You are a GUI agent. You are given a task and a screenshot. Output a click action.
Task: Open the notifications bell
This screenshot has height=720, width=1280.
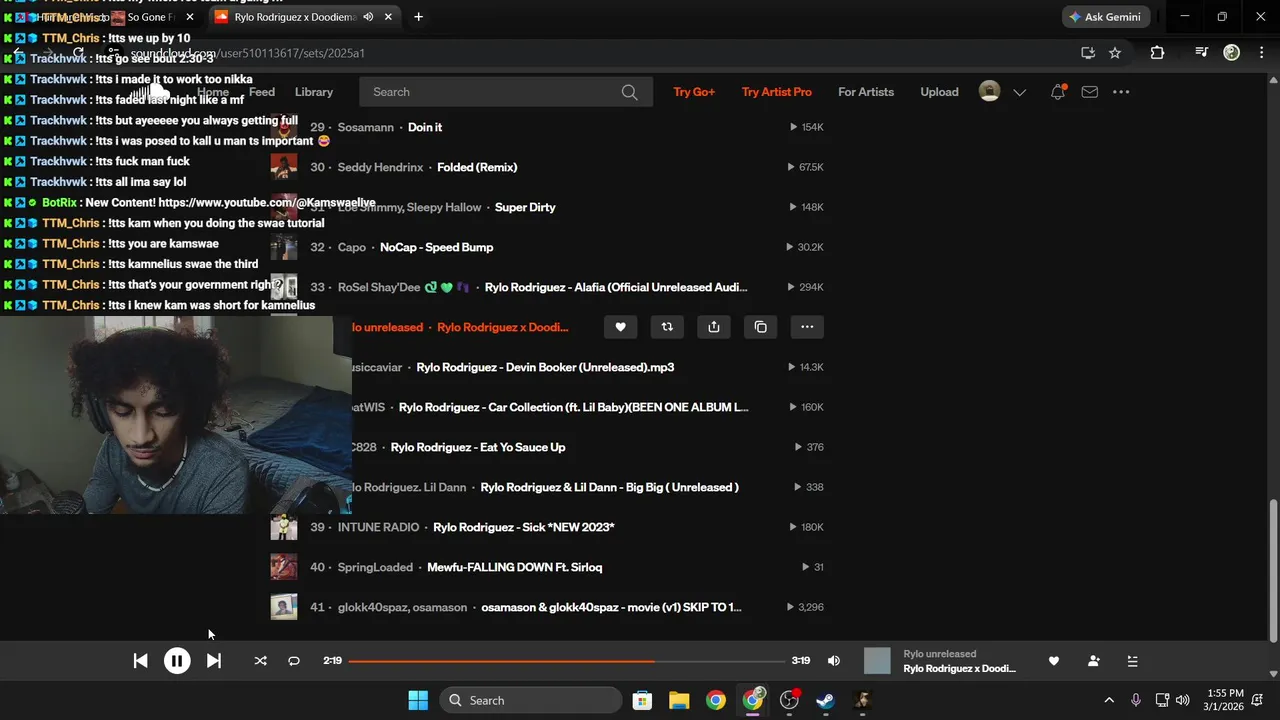(x=1058, y=92)
